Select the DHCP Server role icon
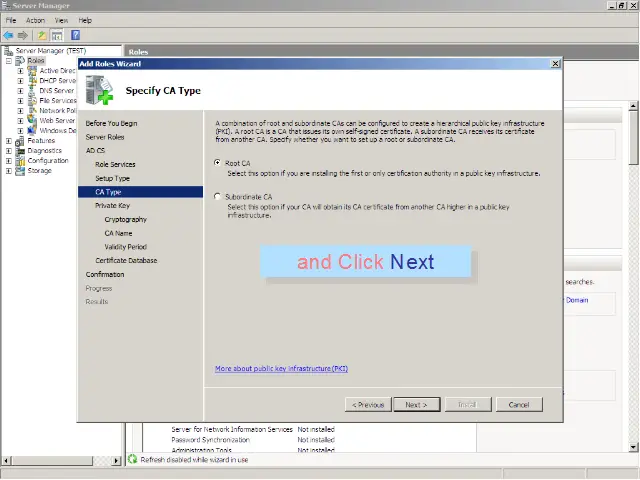 32,81
